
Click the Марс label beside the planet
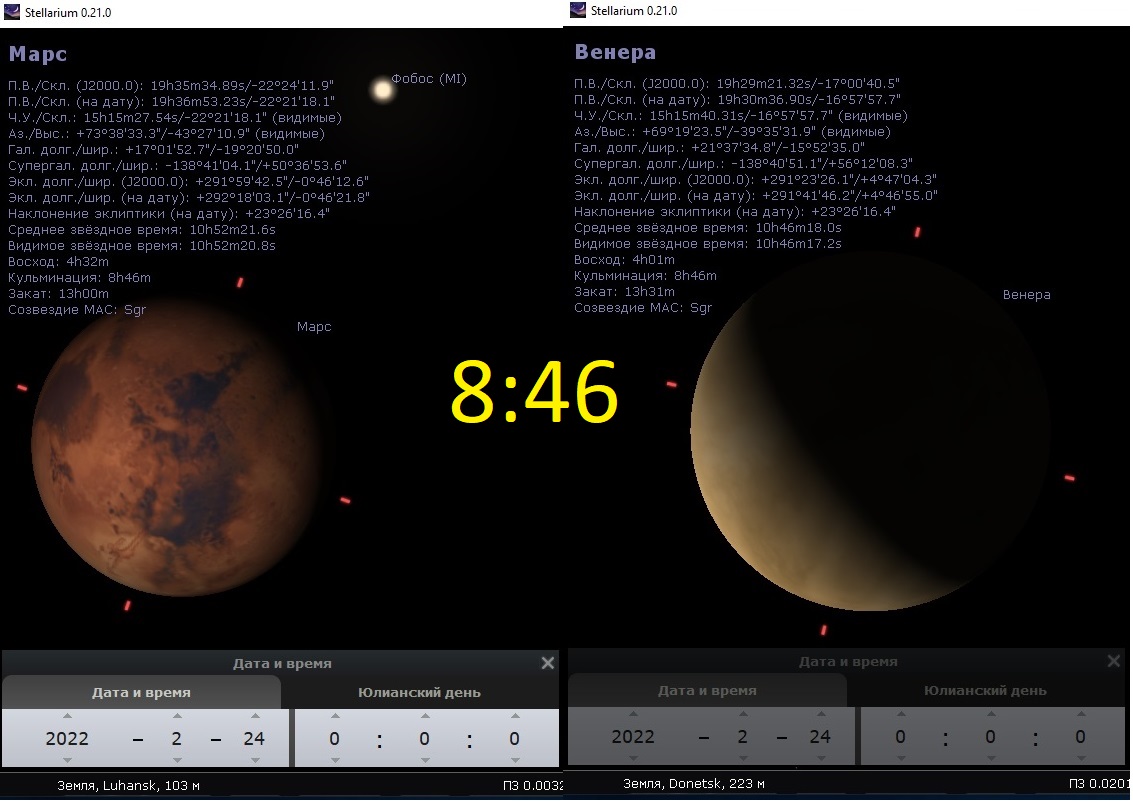[314, 327]
